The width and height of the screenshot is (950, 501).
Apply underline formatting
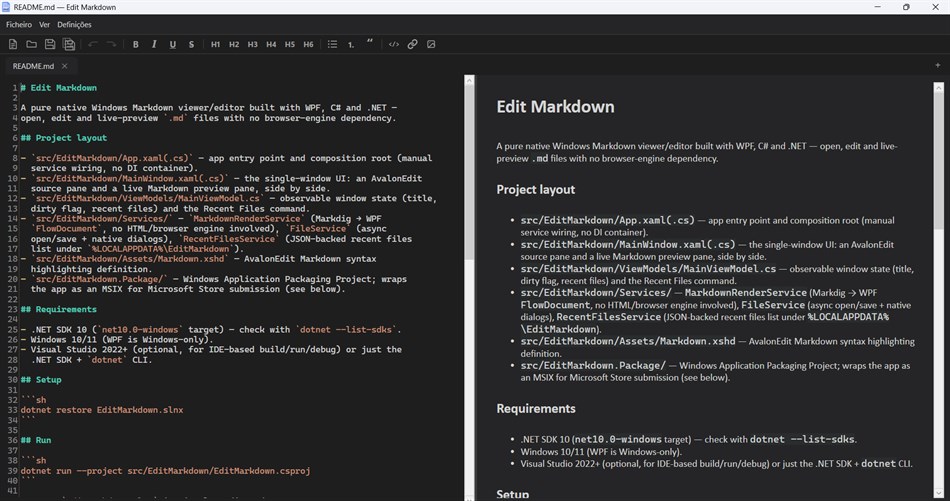(173, 44)
